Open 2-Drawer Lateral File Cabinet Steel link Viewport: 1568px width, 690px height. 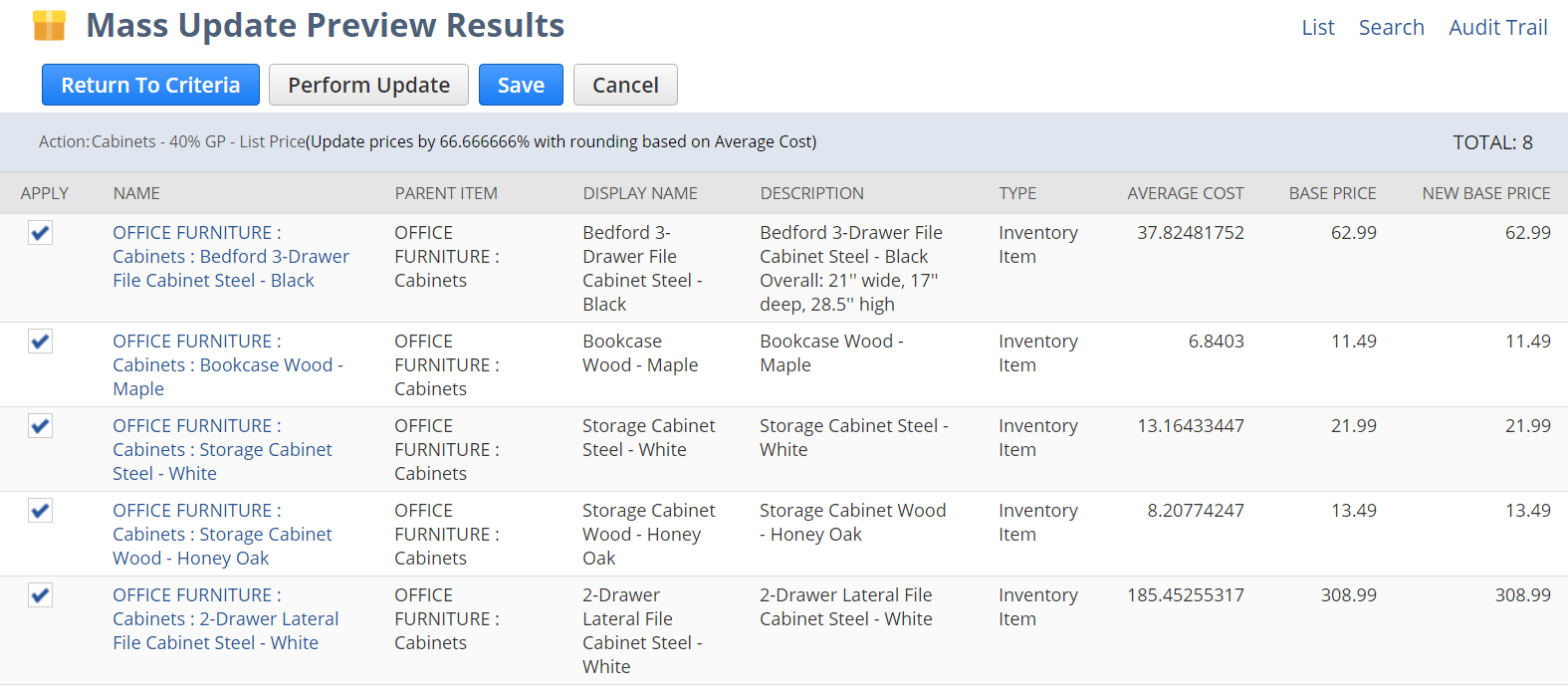[x=226, y=619]
